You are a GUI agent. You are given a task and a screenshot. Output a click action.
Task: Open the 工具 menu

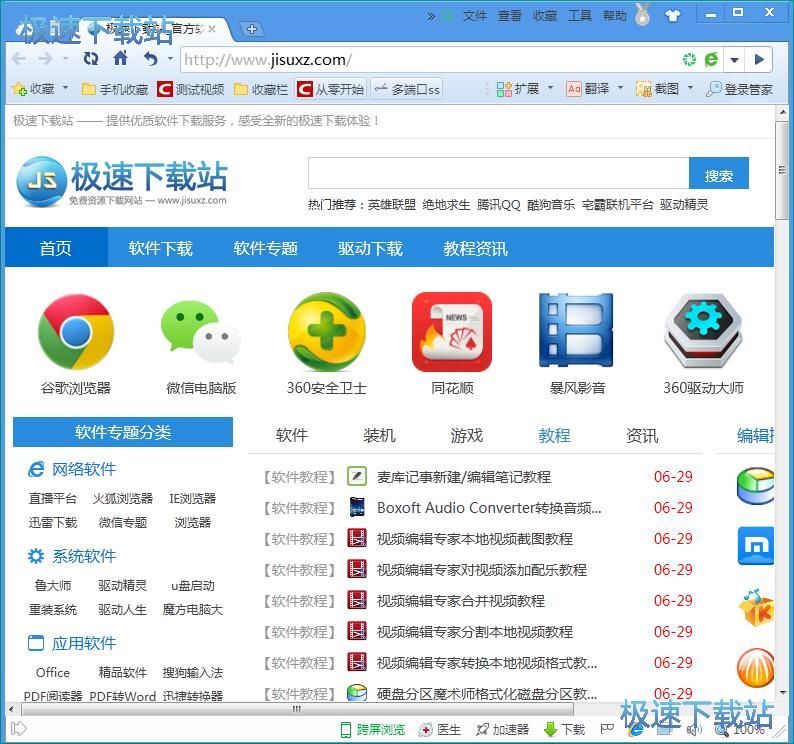(580, 16)
